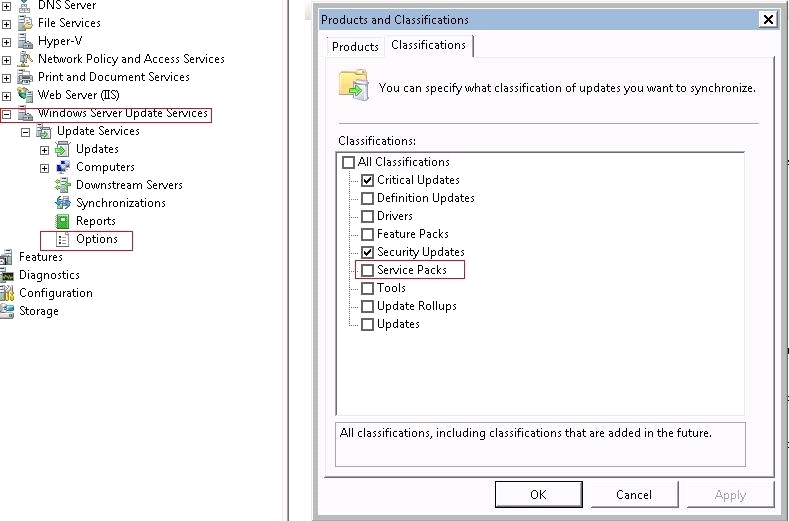Screen dimensions: 789x521
Task: Click the Computers node icon
Action: [x=62, y=167]
